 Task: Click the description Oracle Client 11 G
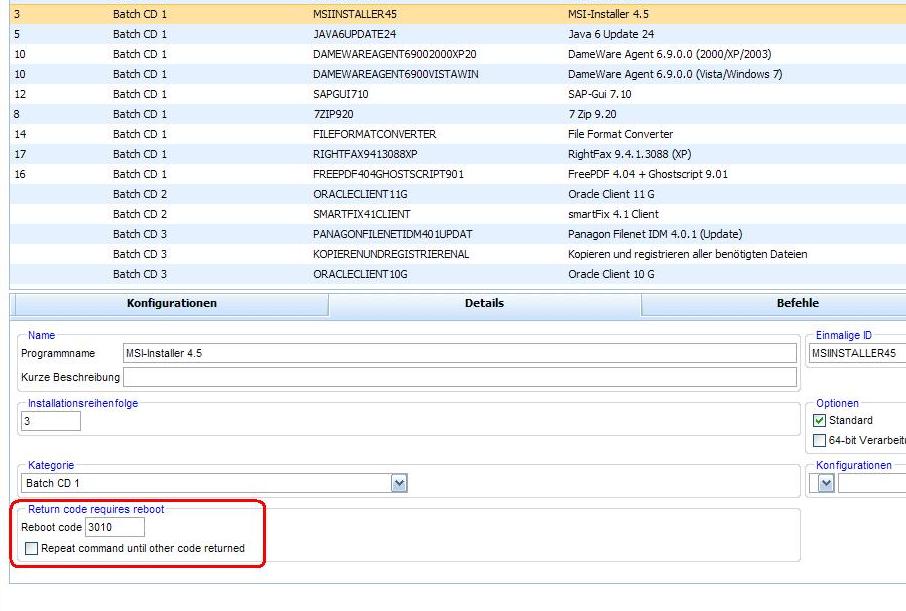tap(611, 194)
